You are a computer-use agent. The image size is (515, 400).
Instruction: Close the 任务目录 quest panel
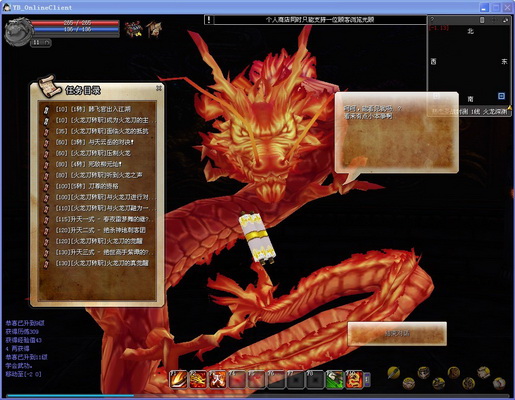159,88
